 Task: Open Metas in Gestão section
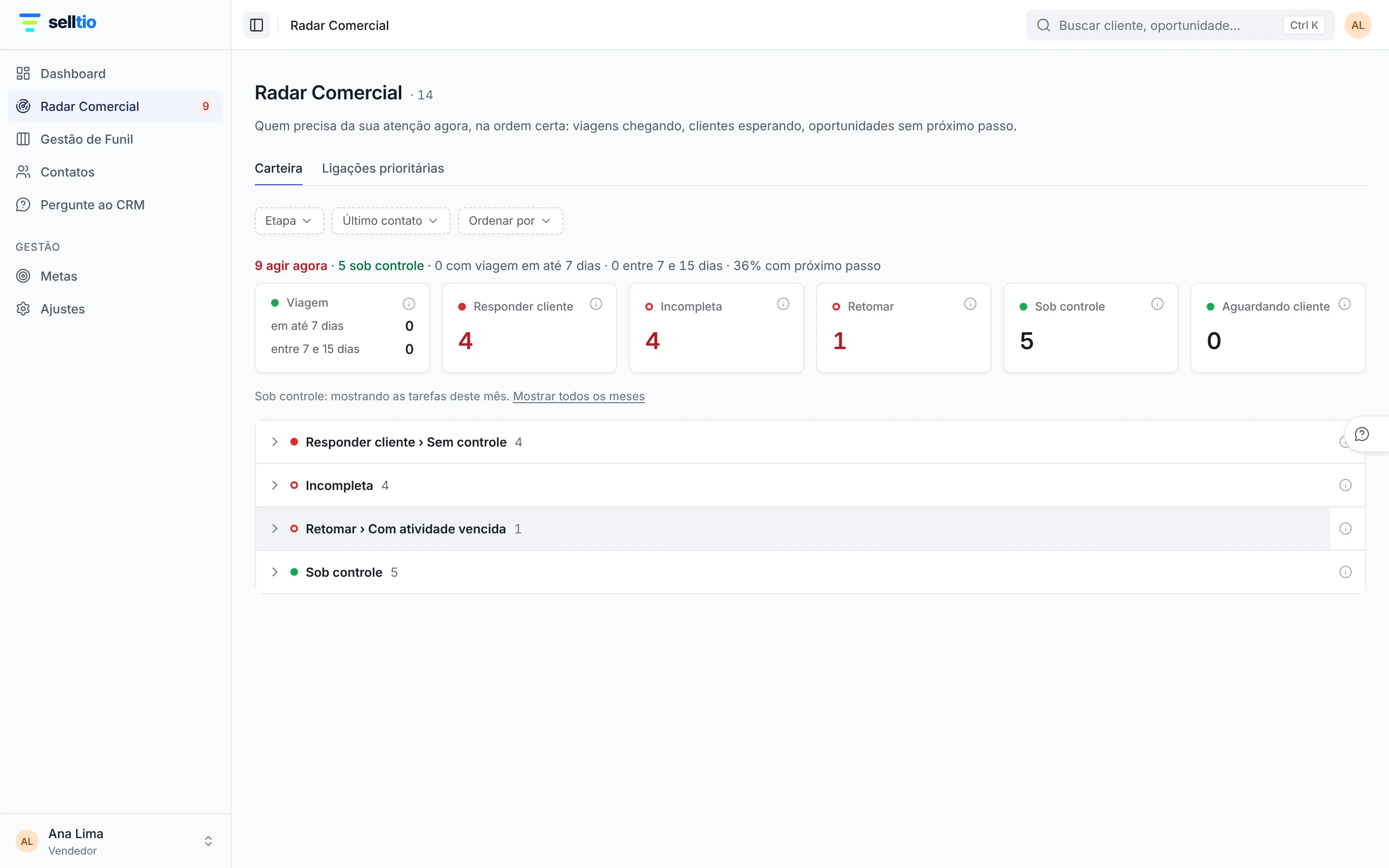coord(115,276)
